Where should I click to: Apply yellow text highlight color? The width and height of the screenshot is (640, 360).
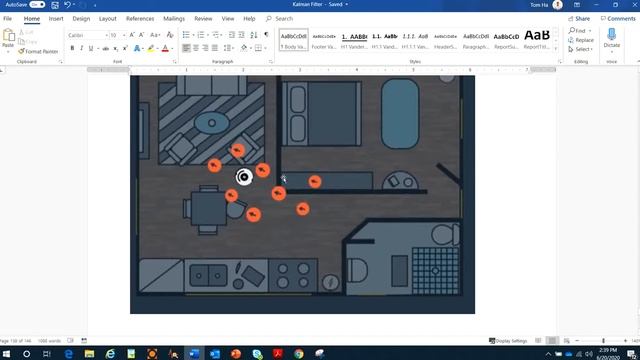(151, 49)
